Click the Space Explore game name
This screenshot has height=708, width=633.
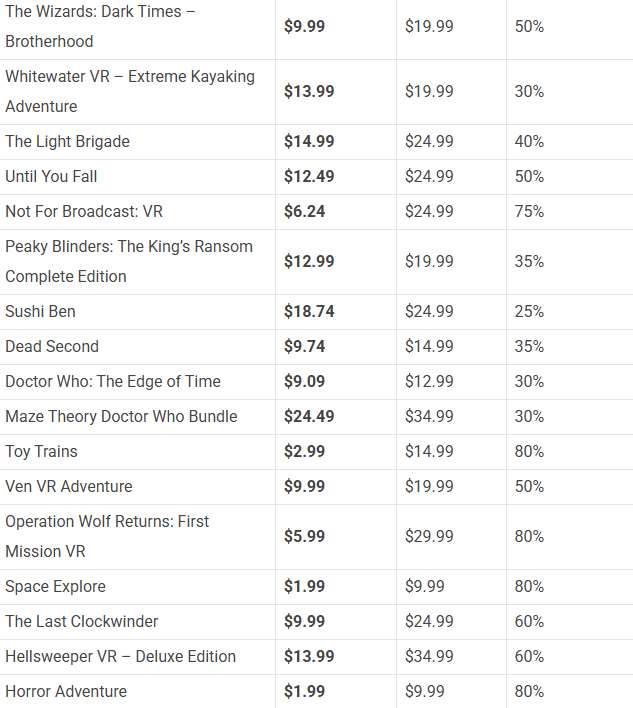tap(55, 587)
